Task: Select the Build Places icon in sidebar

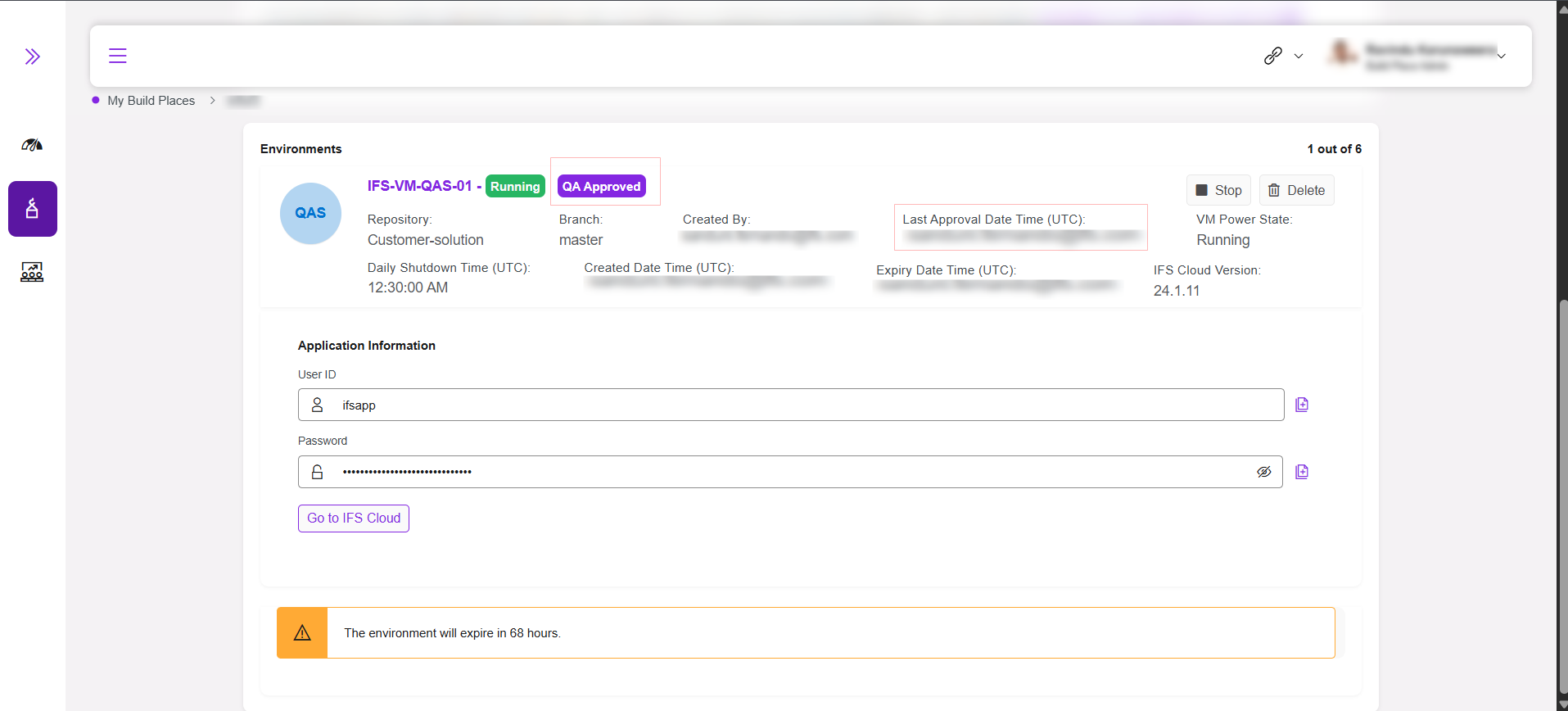Action: click(33, 209)
